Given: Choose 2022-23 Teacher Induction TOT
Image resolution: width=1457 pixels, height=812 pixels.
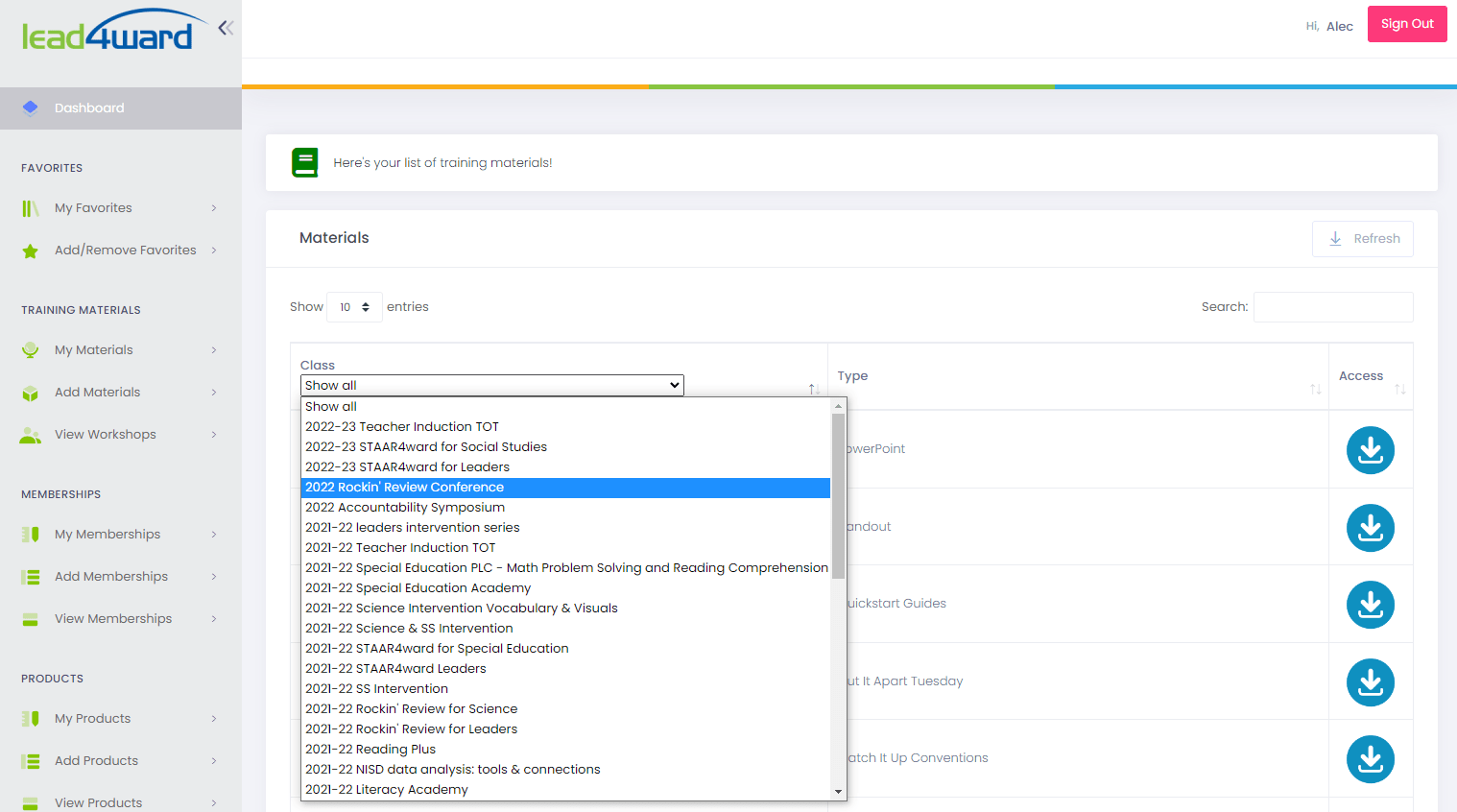Looking at the screenshot, I should click(565, 427).
